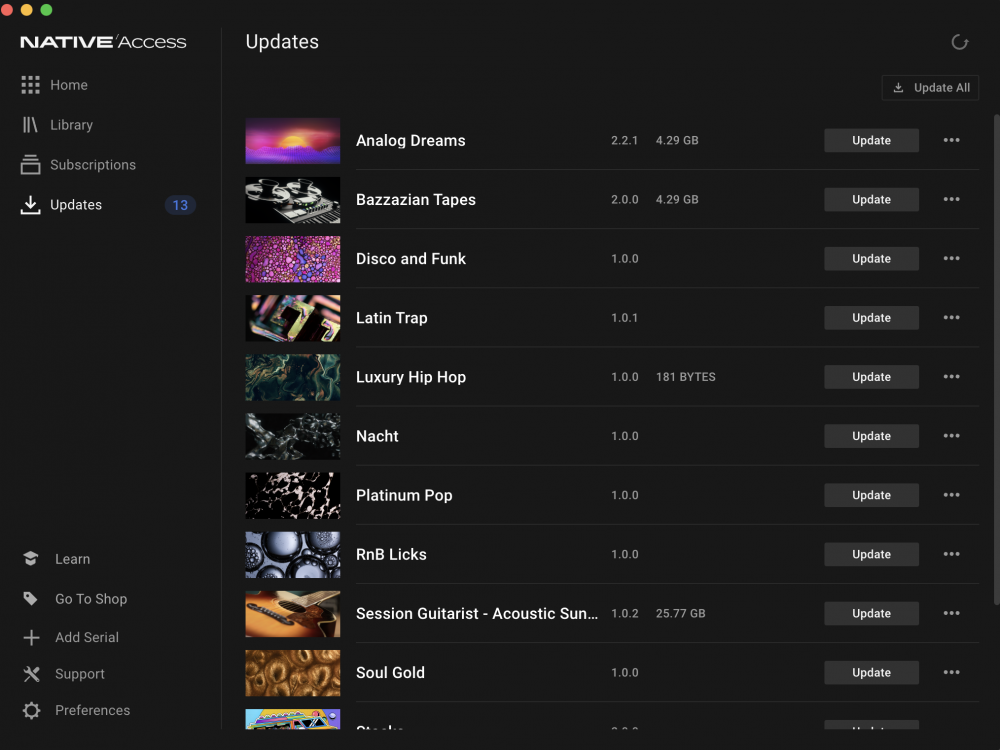This screenshot has height=750, width=1000.
Task: Click the Analog Dreams product name
Action: tap(411, 140)
